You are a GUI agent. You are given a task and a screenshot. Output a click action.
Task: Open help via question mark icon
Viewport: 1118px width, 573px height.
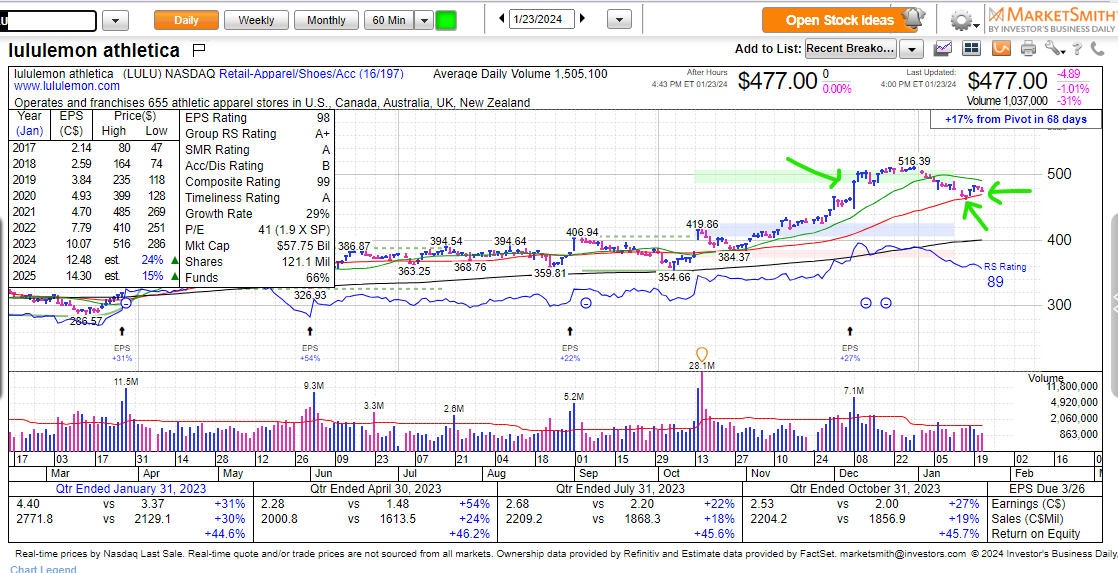pyautogui.click(x=1077, y=48)
